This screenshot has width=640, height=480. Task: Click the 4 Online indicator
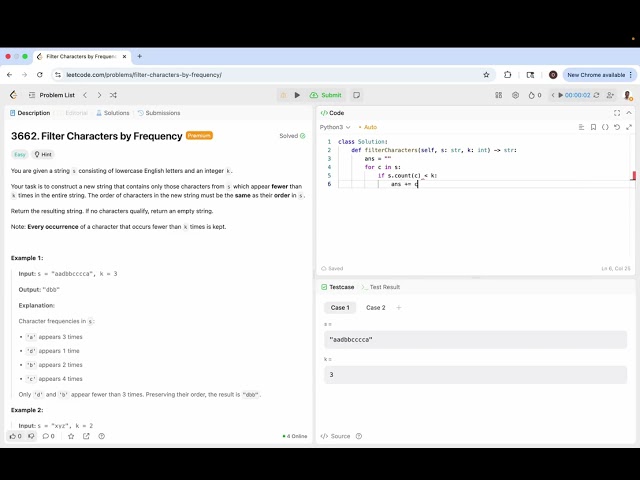point(295,436)
